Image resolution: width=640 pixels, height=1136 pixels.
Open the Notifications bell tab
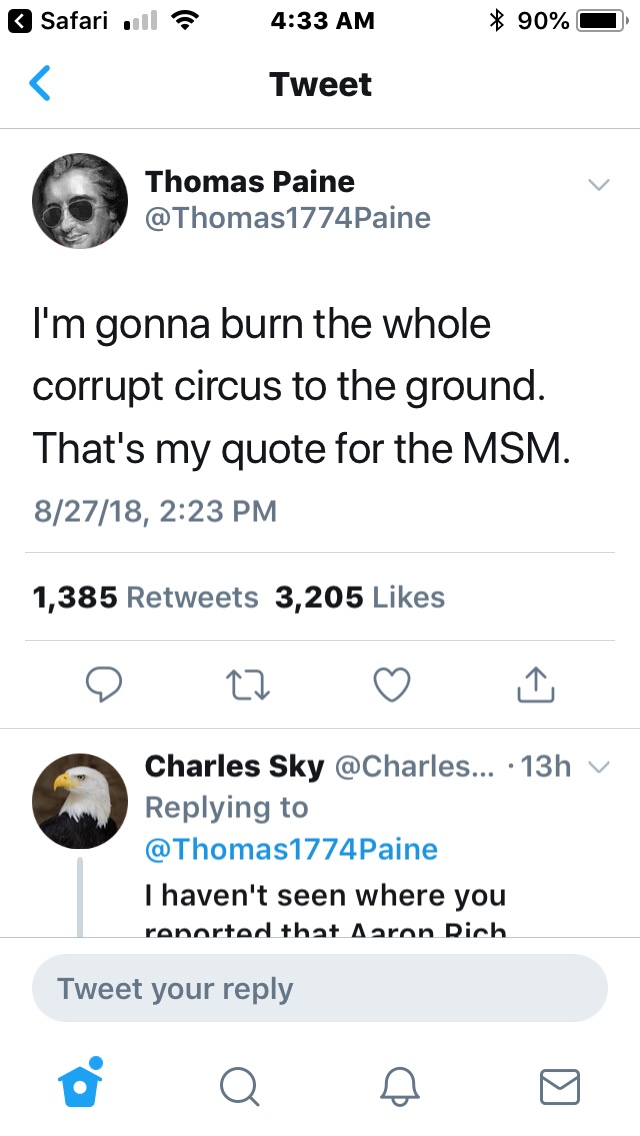pos(398,1086)
